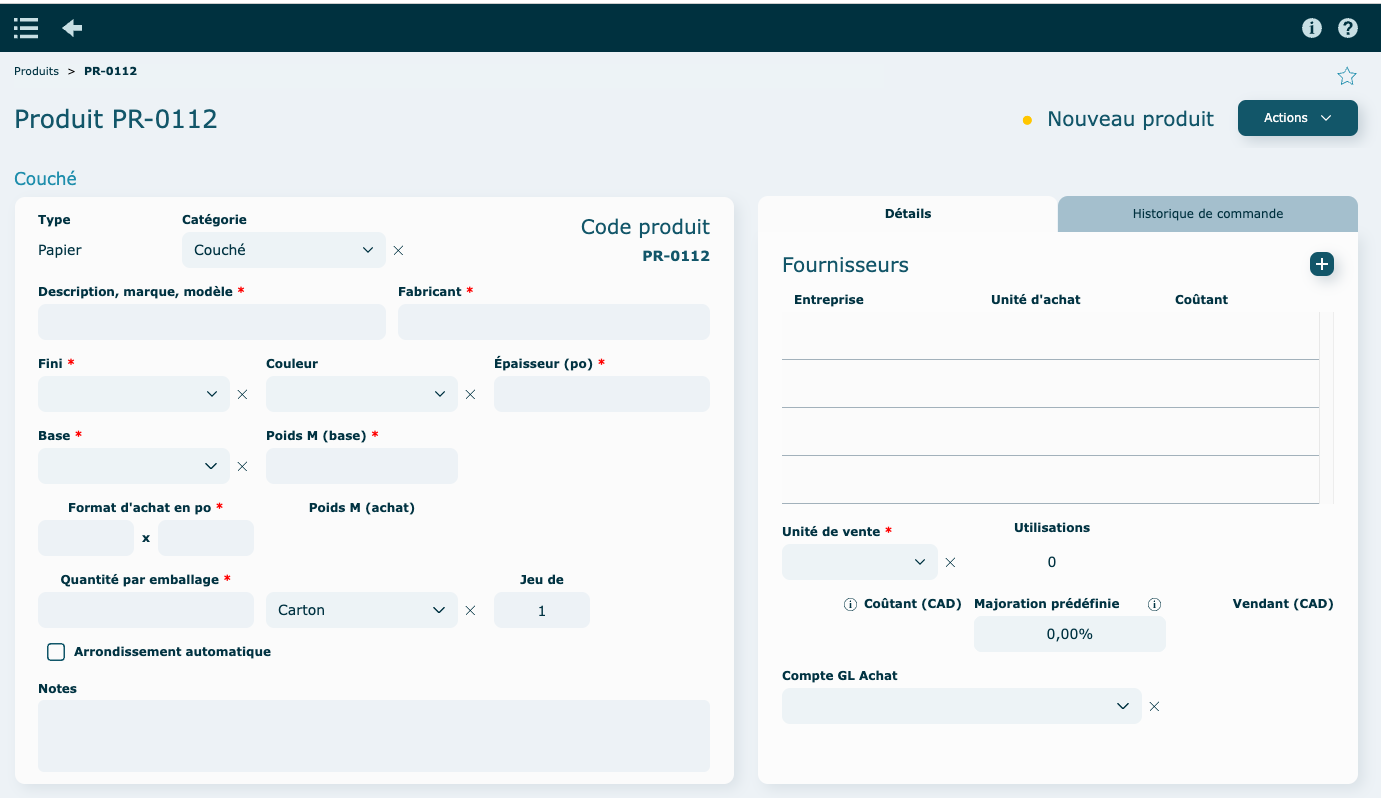This screenshot has width=1381, height=798.
Task: Click the Notes text area
Action: (x=373, y=736)
